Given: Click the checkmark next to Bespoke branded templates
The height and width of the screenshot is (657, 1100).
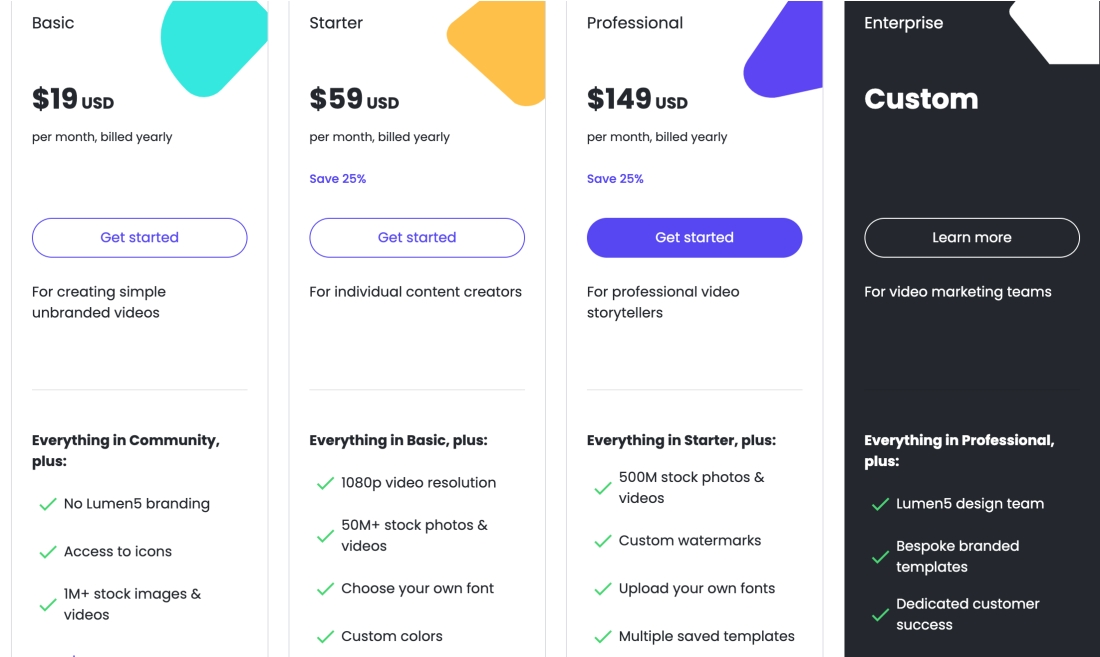Looking at the screenshot, I should pyautogui.click(x=880, y=557).
